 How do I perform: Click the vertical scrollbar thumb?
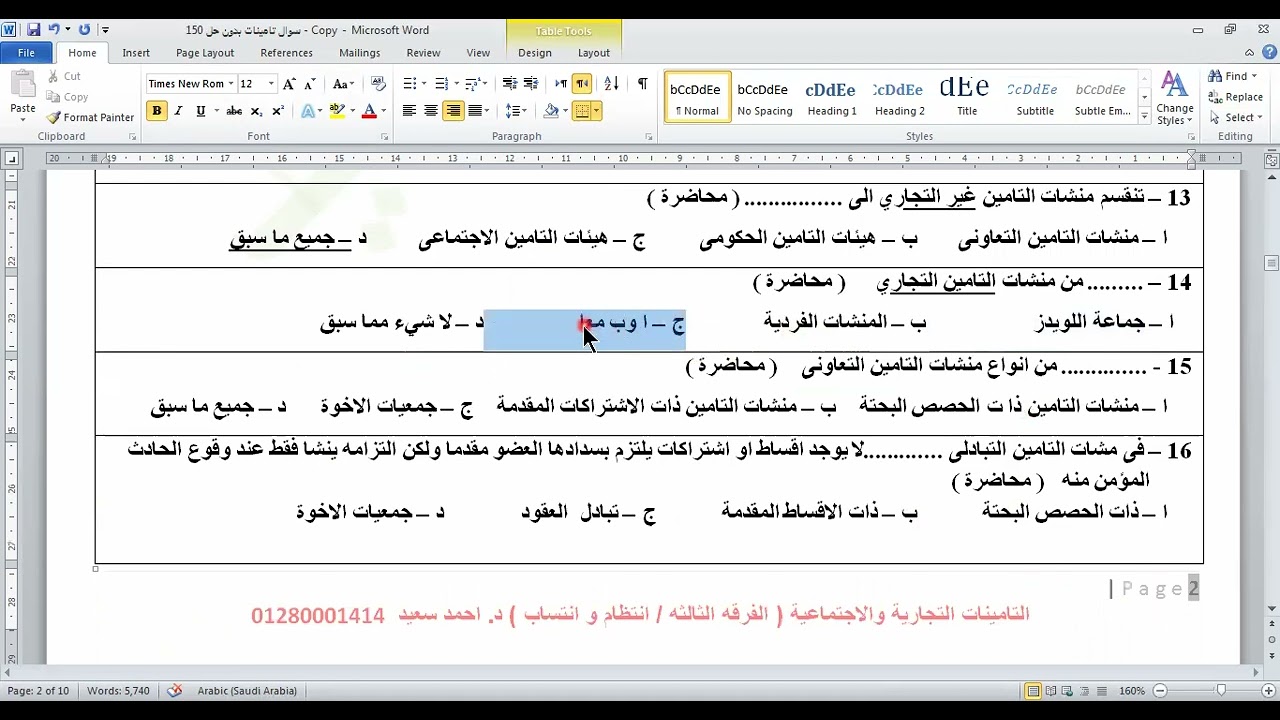tap(1272, 264)
